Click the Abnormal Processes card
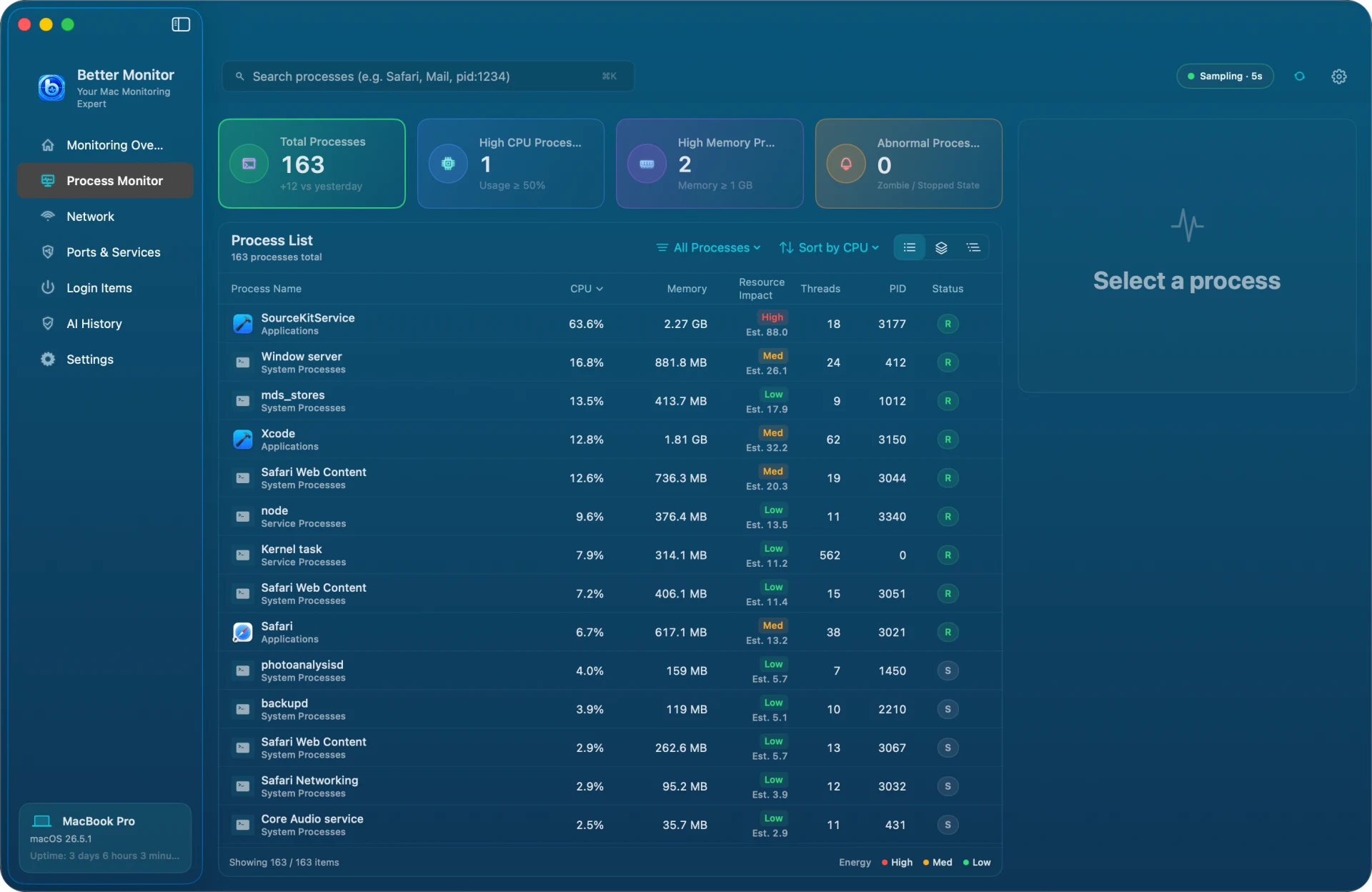Image resolution: width=1372 pixels, height=892 pixels. pos(909,164)
